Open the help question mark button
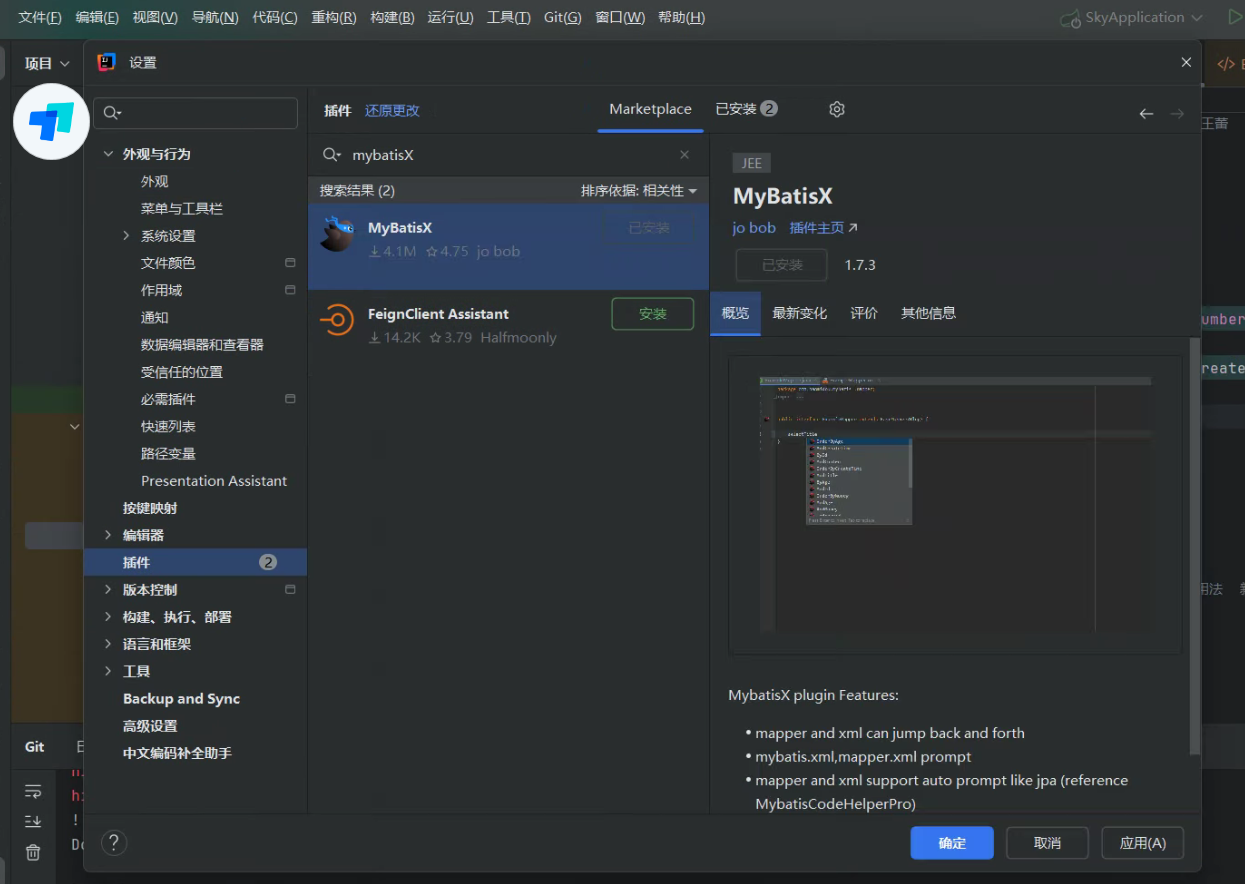 (114, 842)
